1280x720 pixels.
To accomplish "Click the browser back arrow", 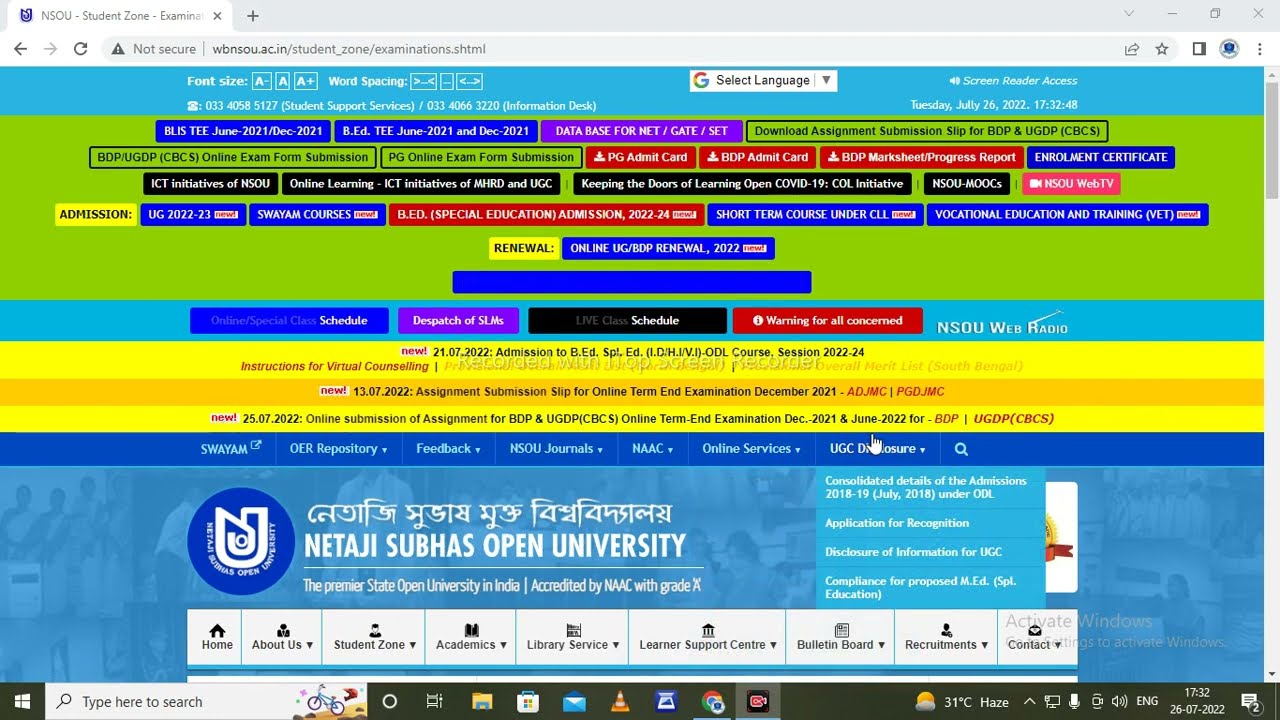I will [20, 49].
